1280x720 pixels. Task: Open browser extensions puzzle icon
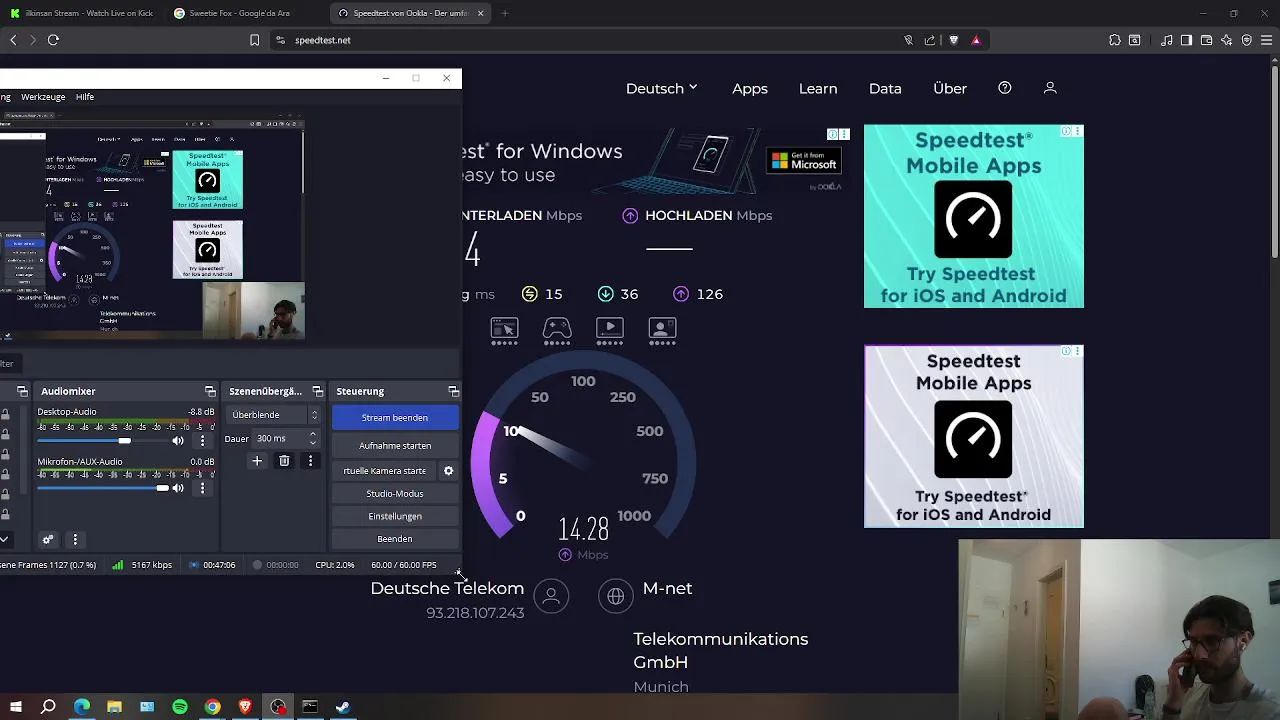pyautogui.click(x=1115, y=40)
